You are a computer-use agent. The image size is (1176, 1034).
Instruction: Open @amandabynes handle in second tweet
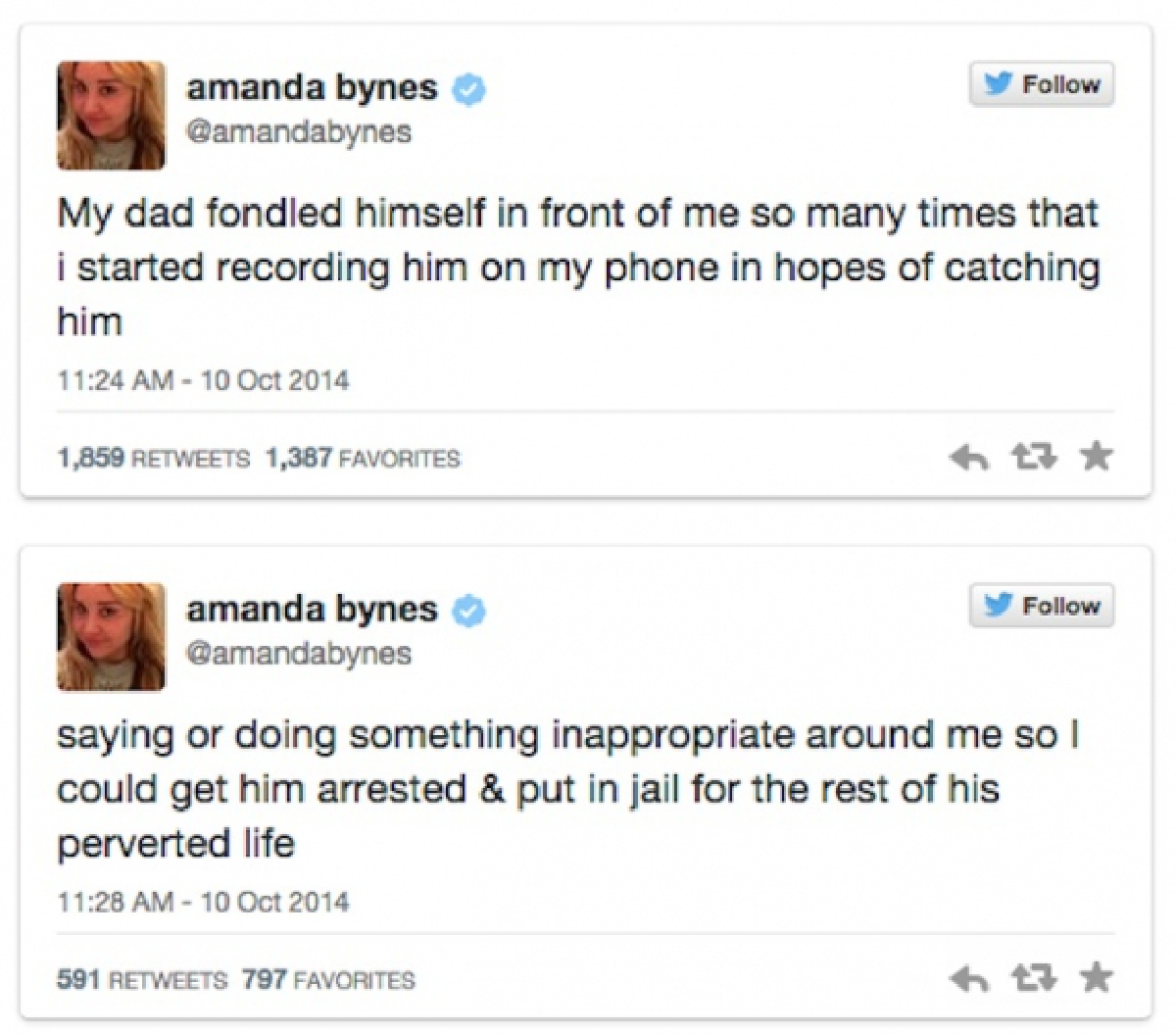[298, 654]
